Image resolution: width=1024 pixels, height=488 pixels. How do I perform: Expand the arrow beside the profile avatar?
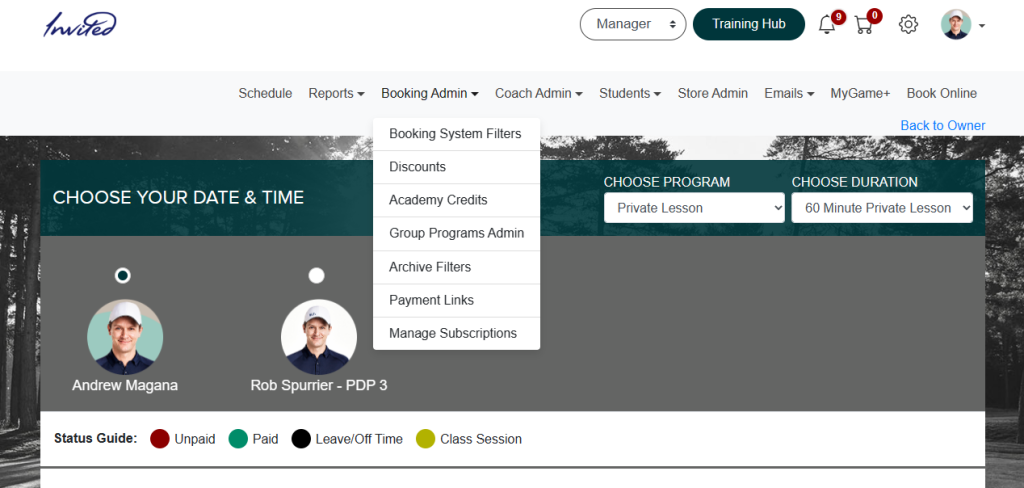point(982,26)
